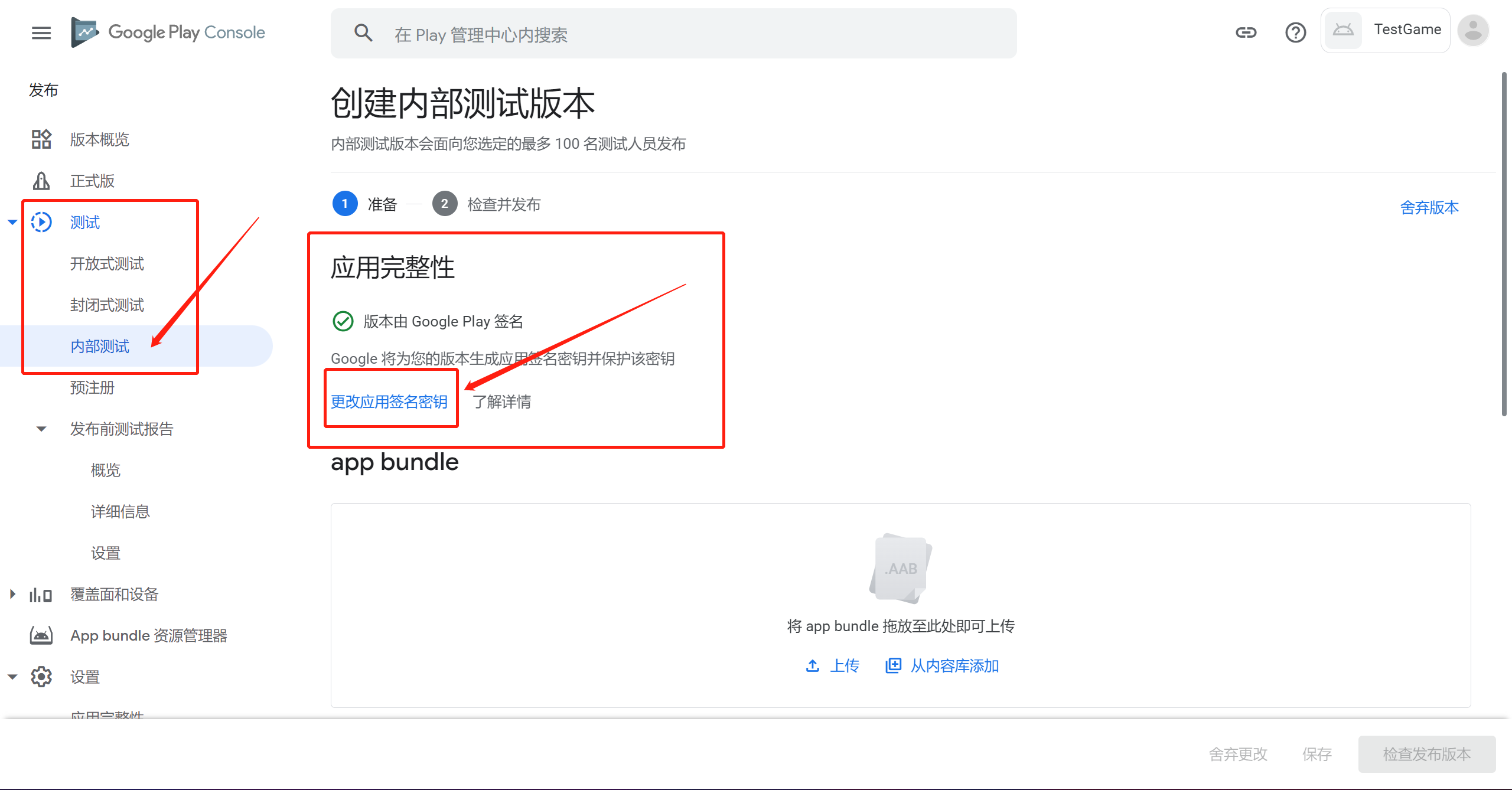Copy page link via link icon

pyautogui.click(x=1246, y=32)
